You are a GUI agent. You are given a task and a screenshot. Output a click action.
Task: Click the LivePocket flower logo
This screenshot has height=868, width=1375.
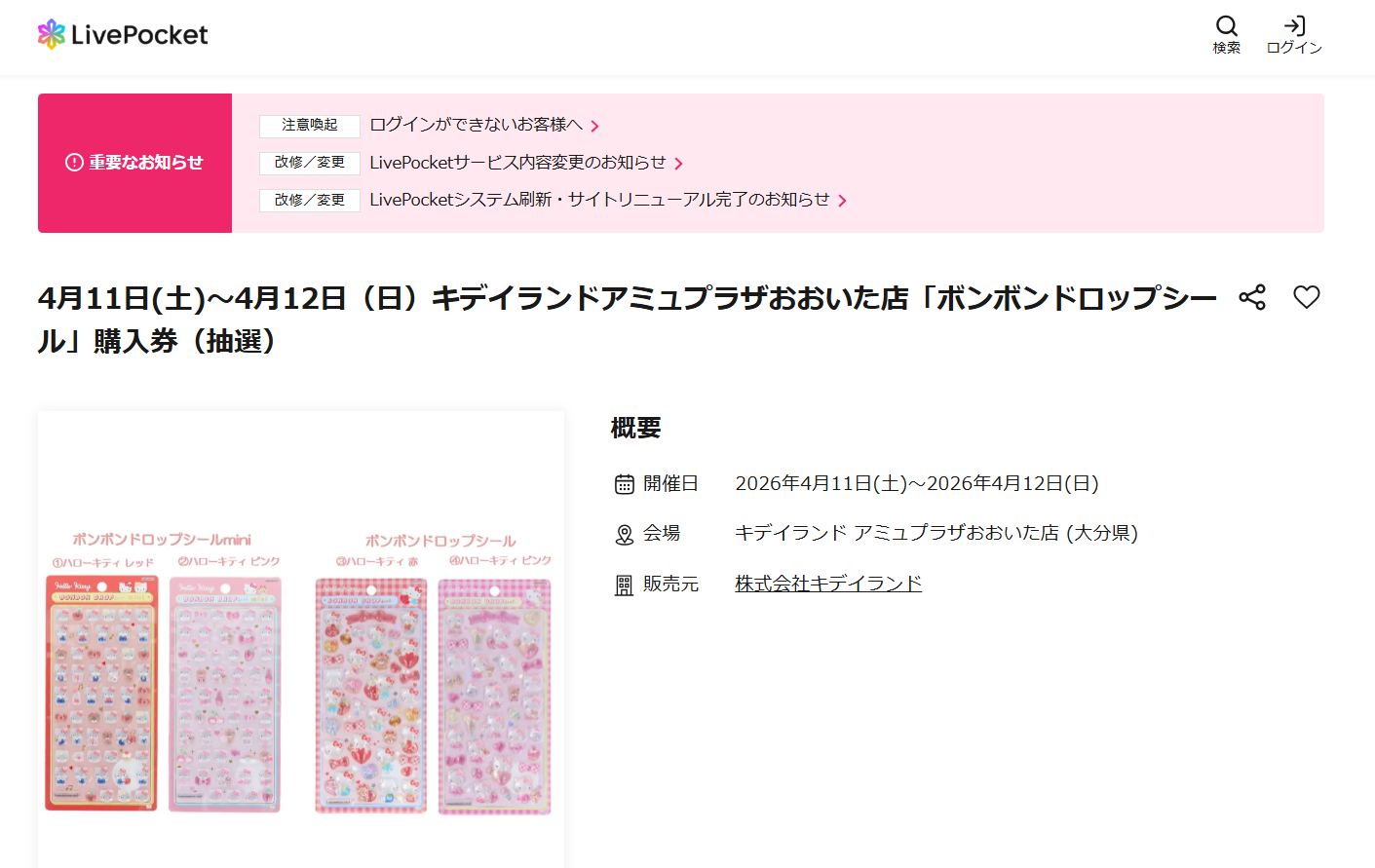pyautogui.click(x=52, y=34)
